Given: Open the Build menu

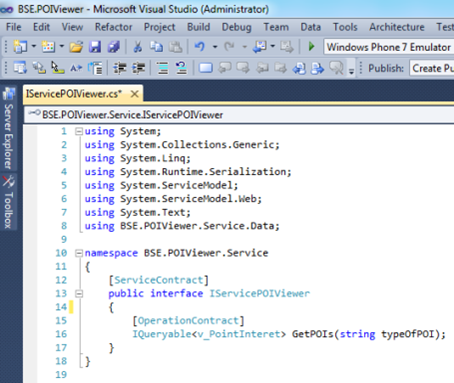Looking at the screenshot, I should coord(198,27).
